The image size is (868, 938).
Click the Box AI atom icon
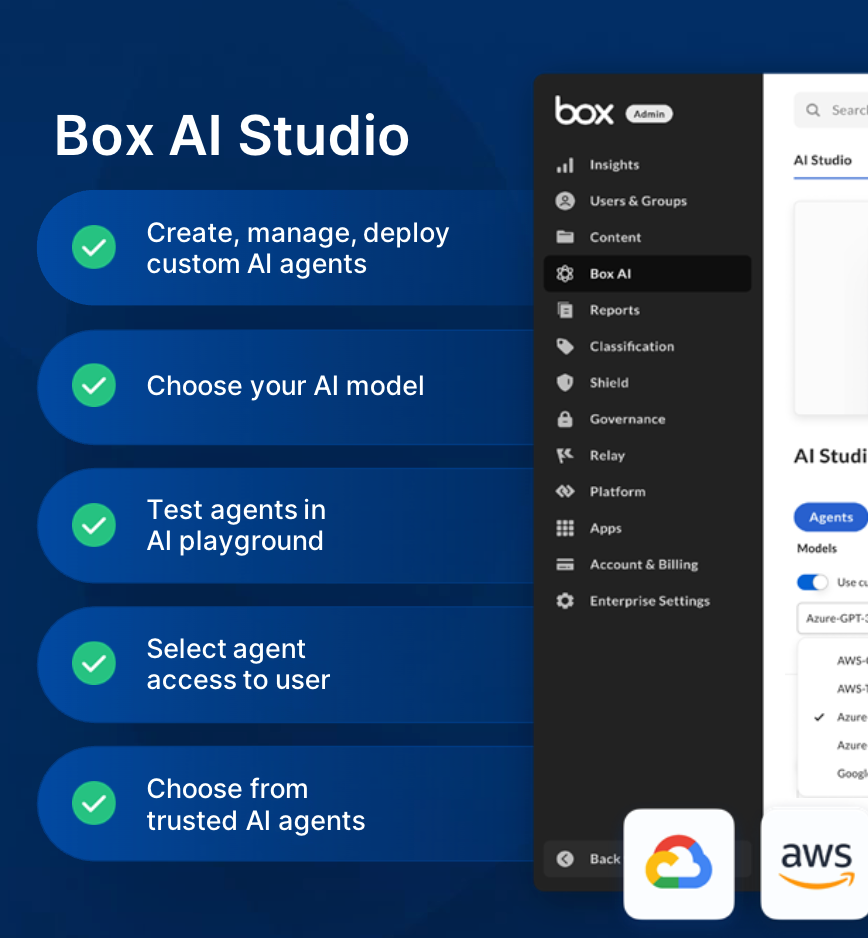click(x=565, y=274)
